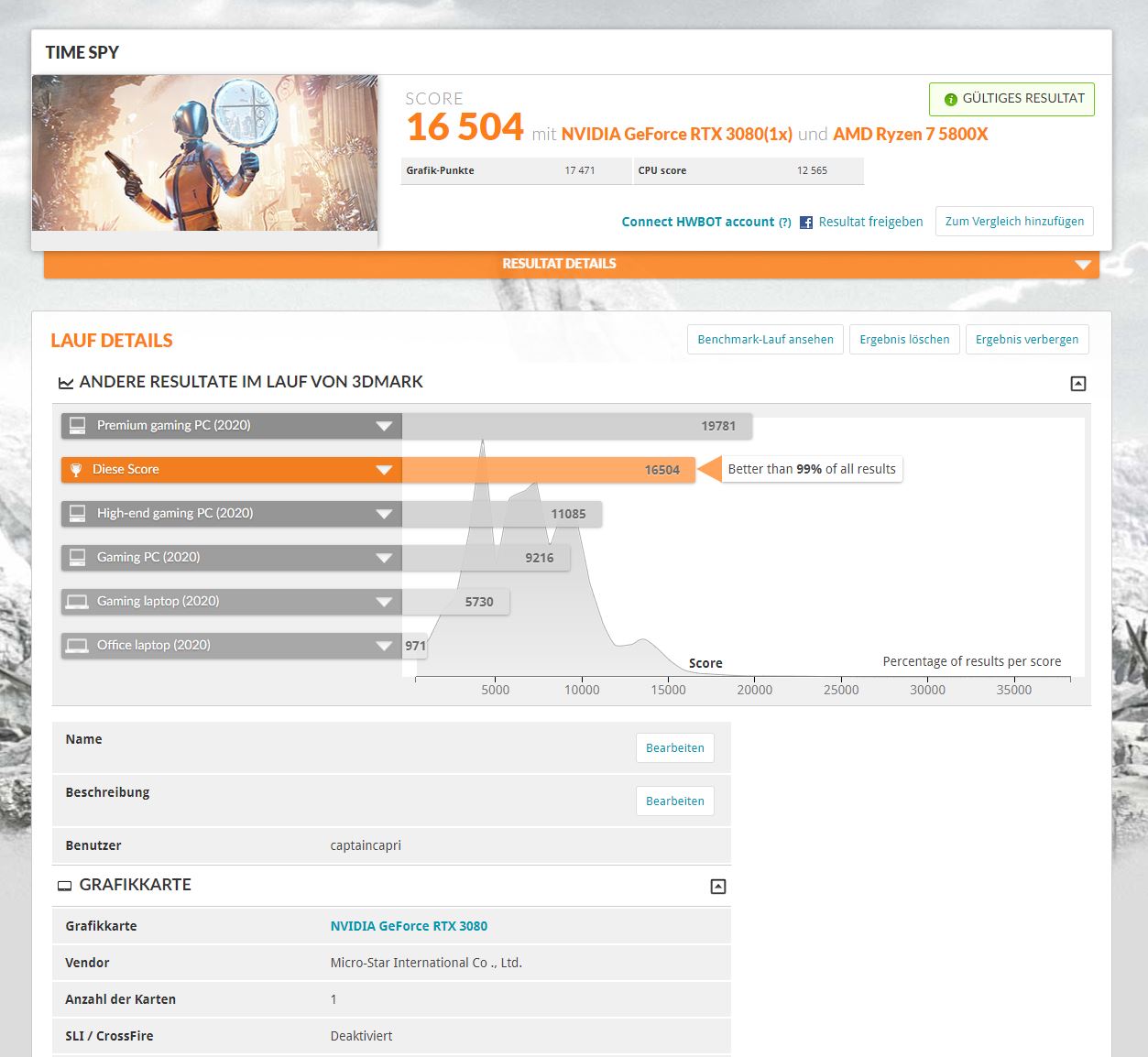The width and height of the screenshot is (1148, 1057).
Task: Click desktop icon in Gaming PC (2020) row
Action: (x=78, y=557)
